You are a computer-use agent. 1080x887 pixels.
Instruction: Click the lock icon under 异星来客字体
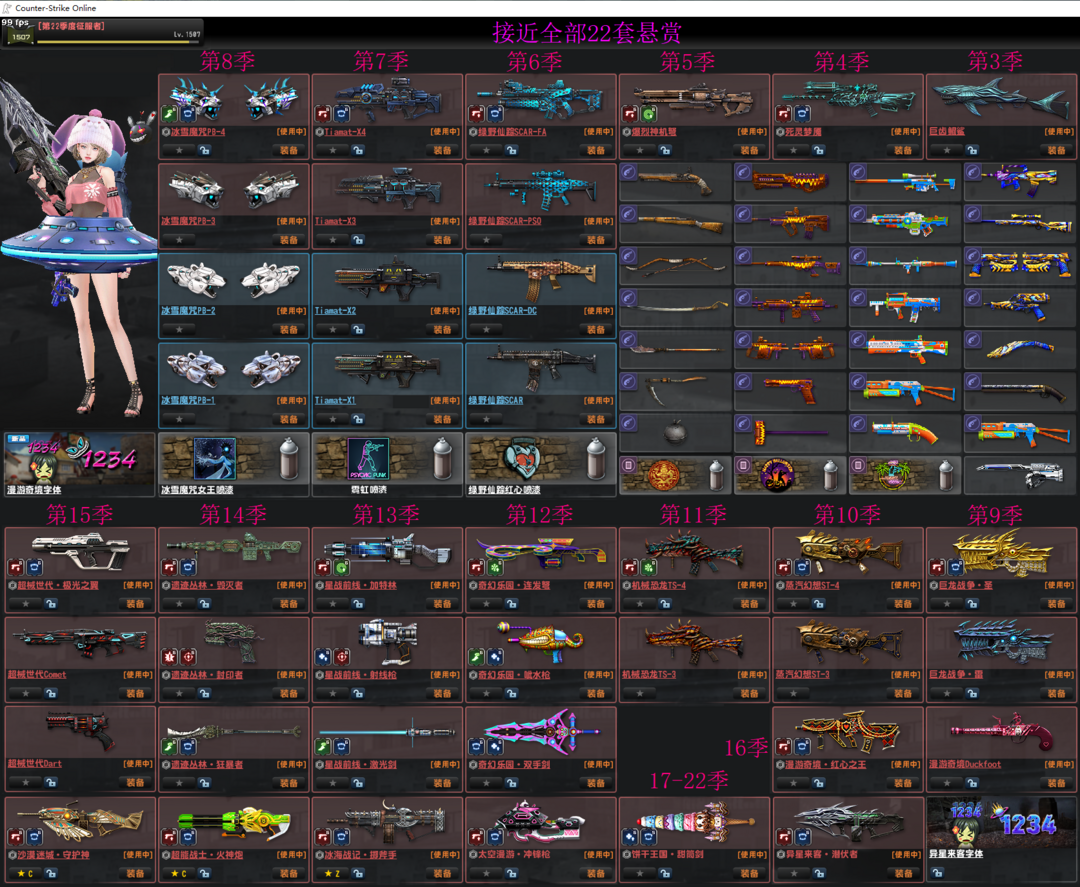coord(937,873)
